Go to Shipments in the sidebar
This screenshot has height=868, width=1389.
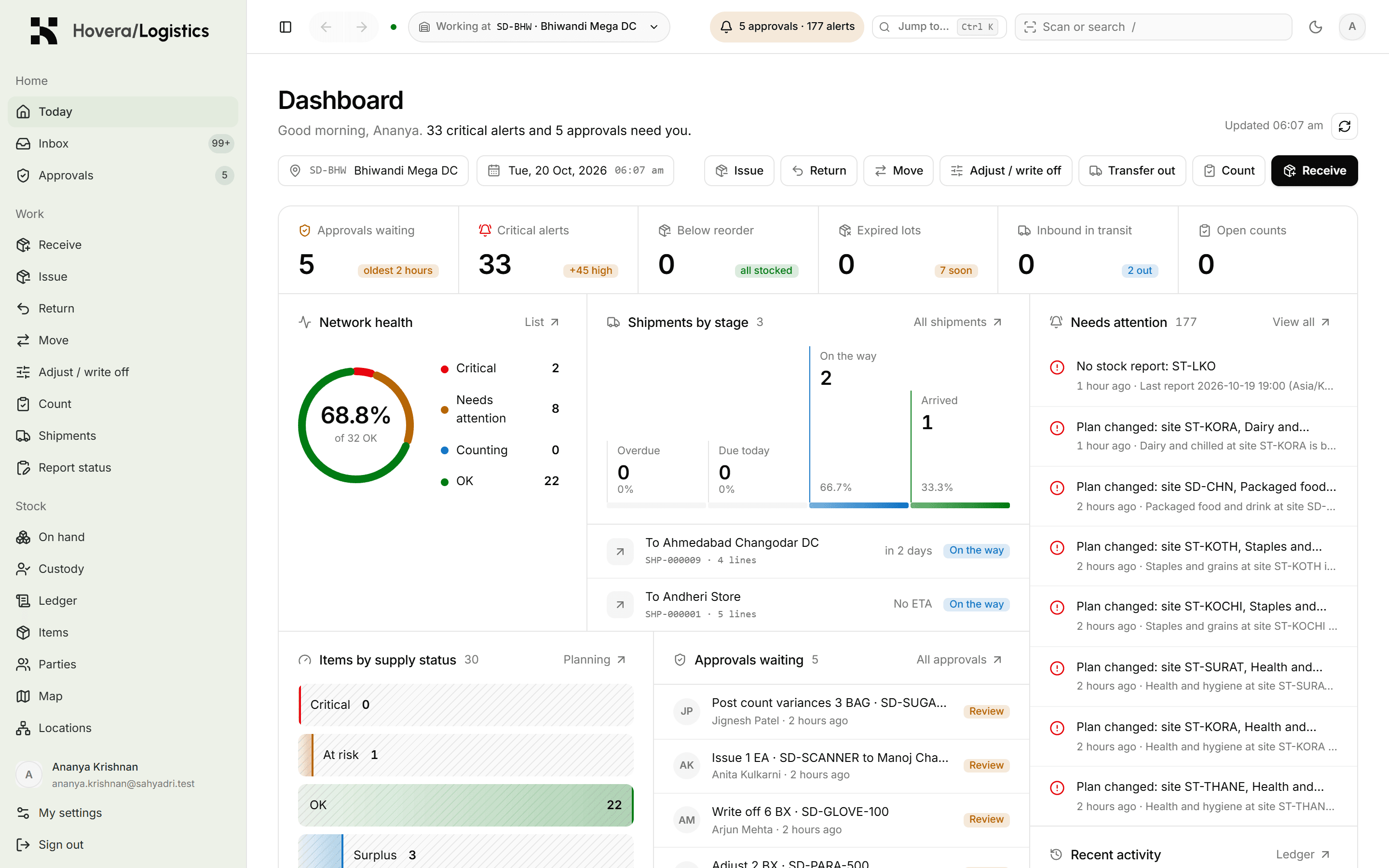(x=123, y=436)
